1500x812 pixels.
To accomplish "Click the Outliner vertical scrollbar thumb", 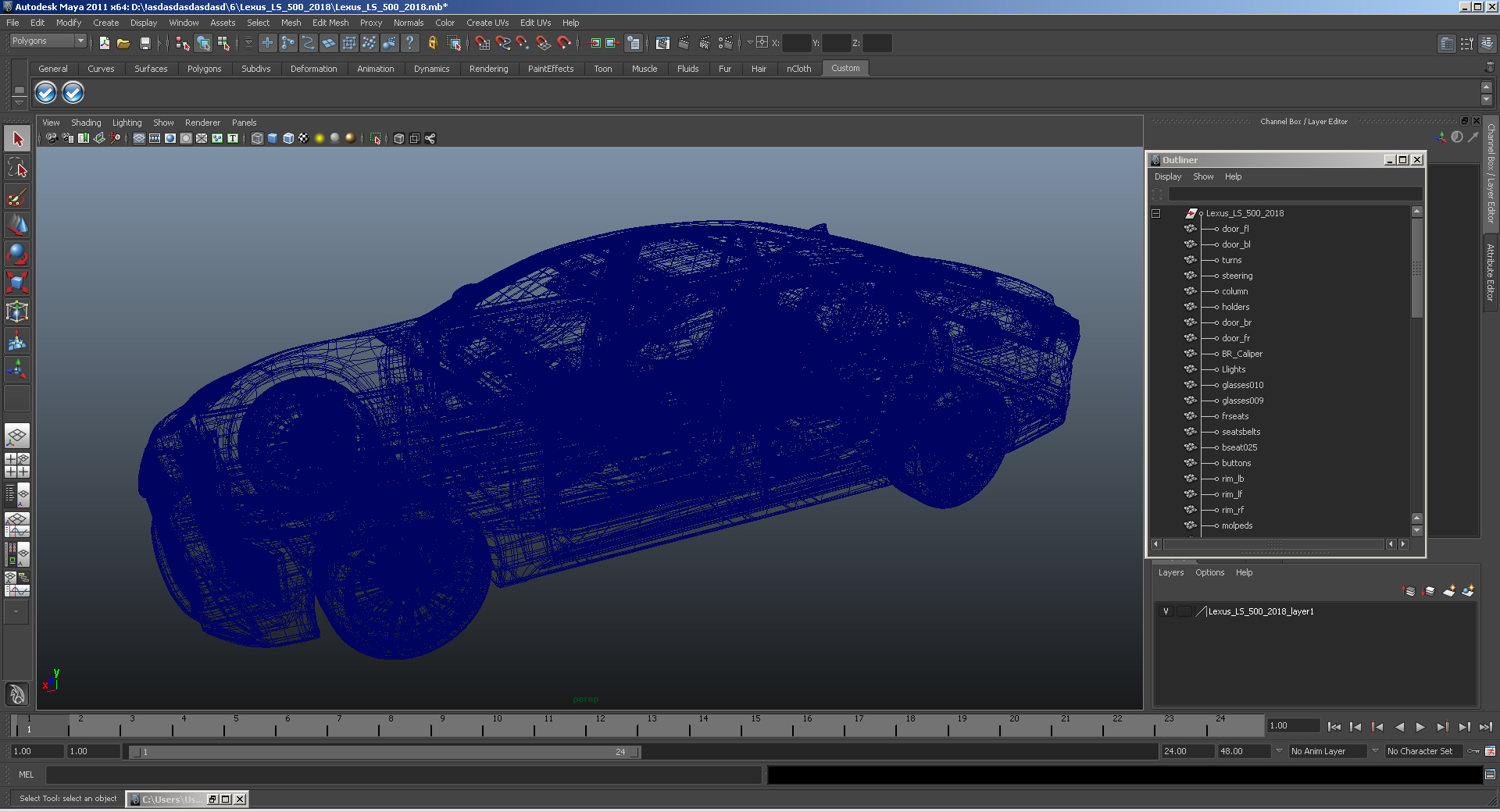I will click(x=1416, y=268).
